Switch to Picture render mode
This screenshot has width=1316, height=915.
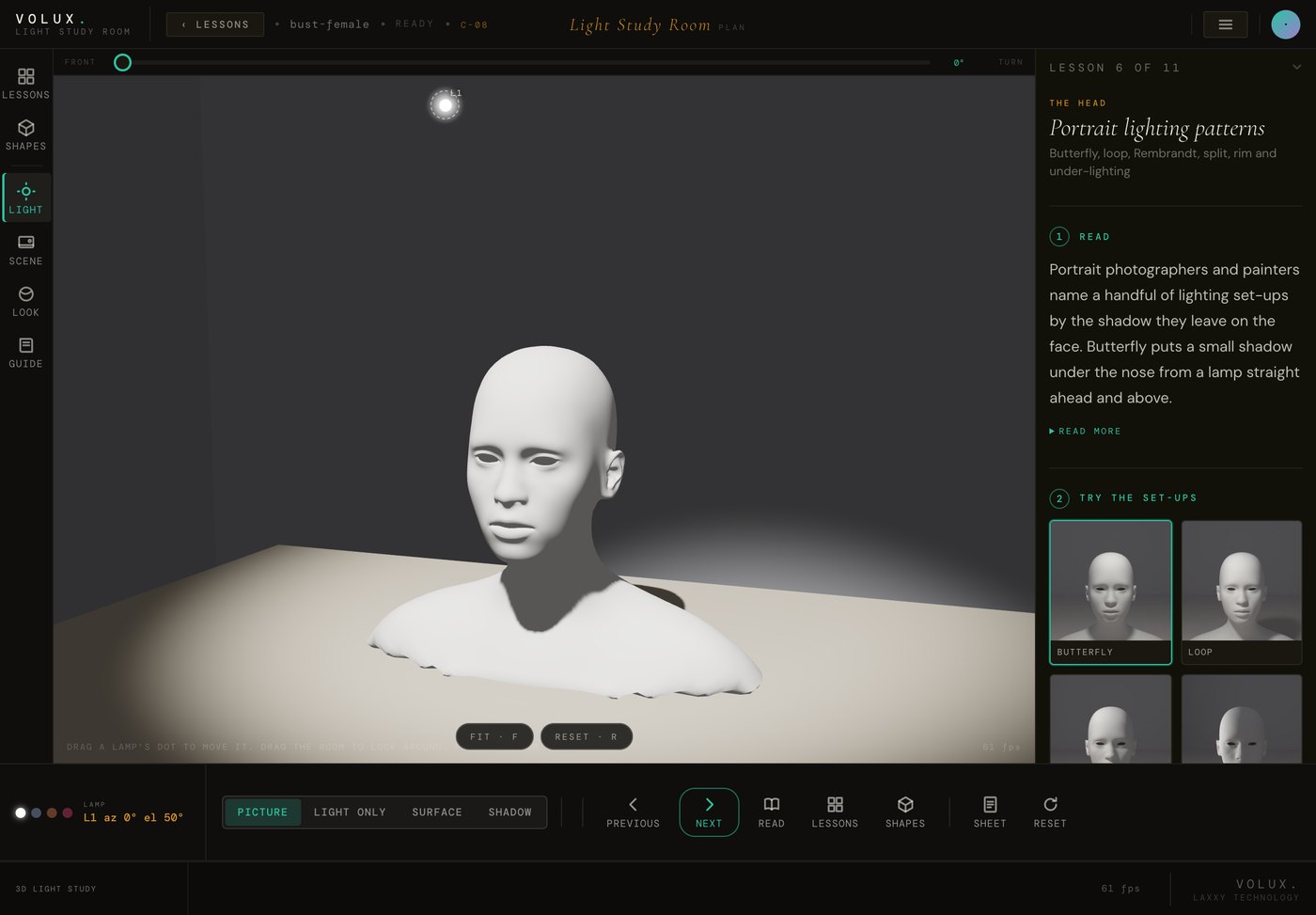coord(262,812)
